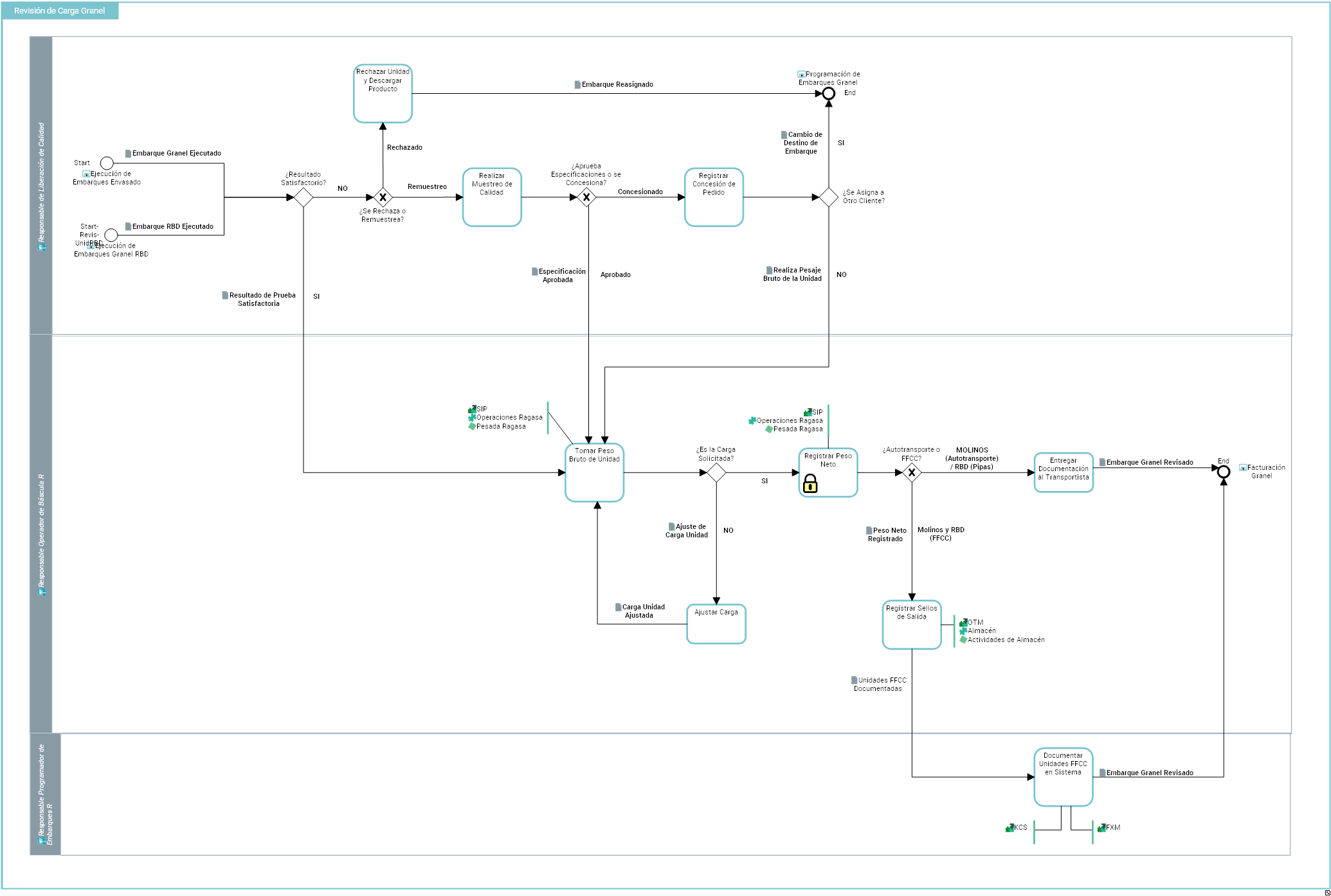This screenshot has height=896, width=1331.
Task: Select the '¿Es la Carga Solicitada?' gateway diamond
Action: [x=716, y=472]
